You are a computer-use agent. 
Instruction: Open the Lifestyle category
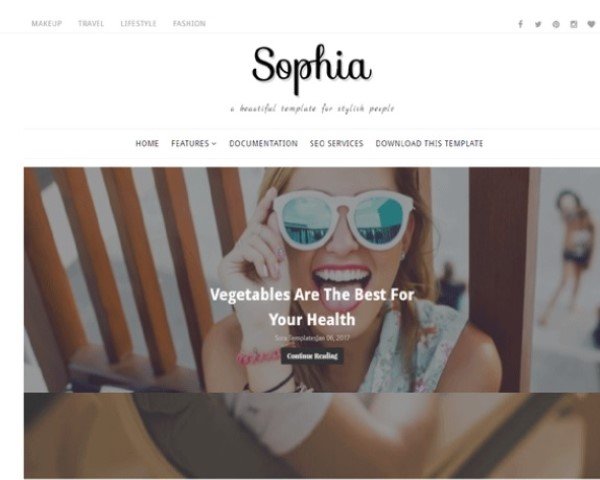138,23
